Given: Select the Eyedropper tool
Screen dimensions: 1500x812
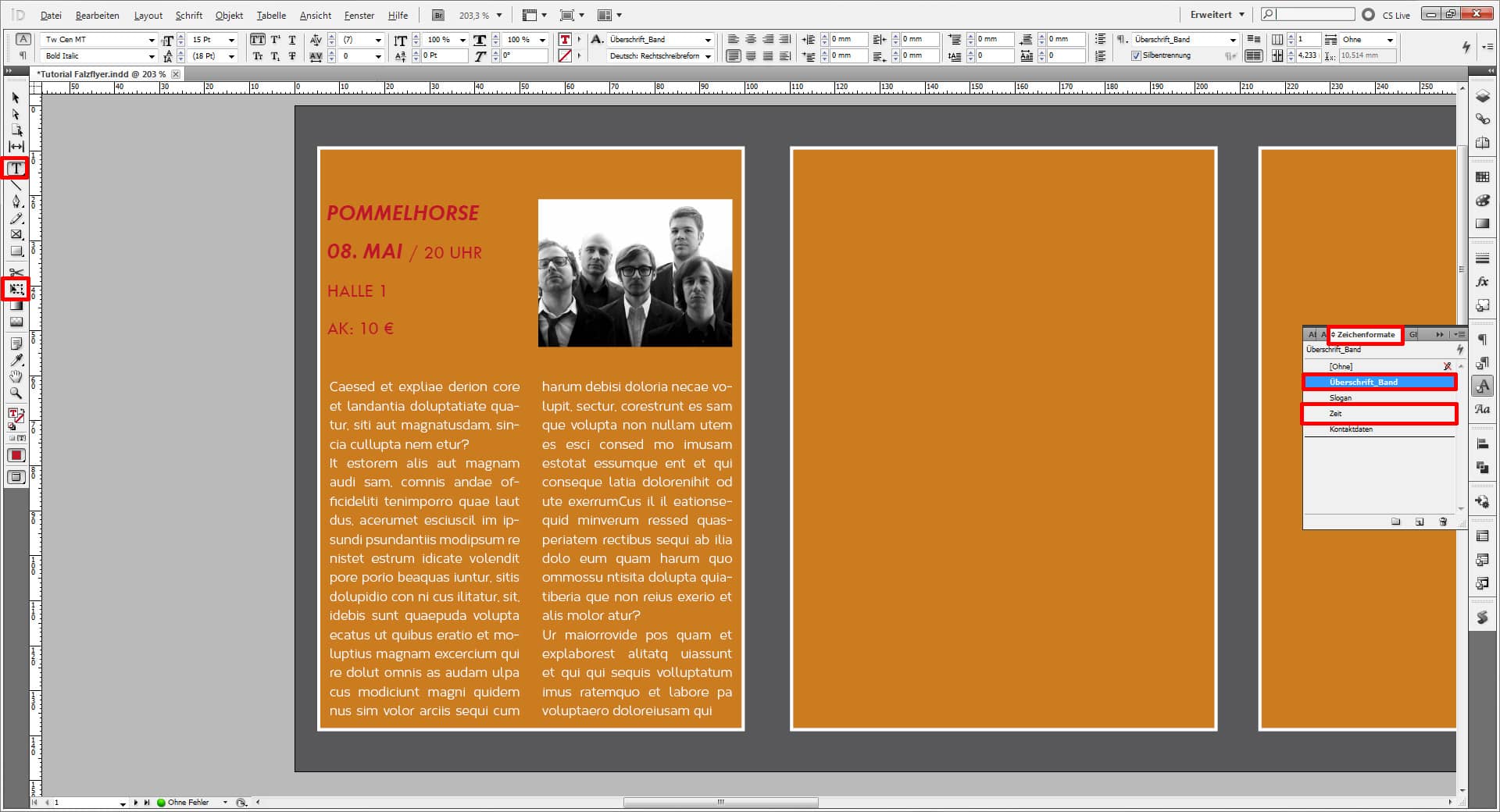Looking at the screenshot, I should (x=16, y=361).
